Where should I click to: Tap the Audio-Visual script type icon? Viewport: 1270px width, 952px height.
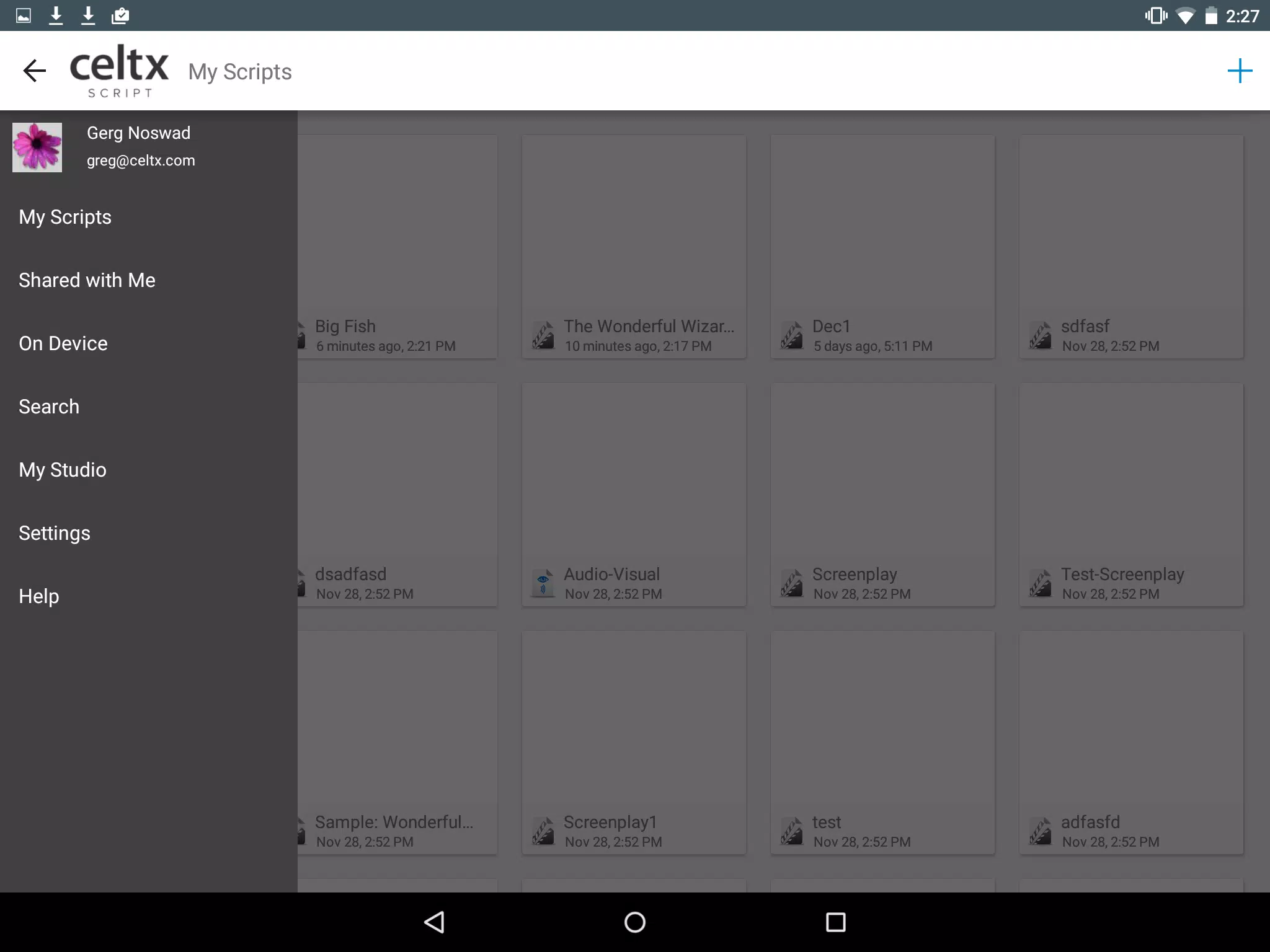[x=543, y=583]
